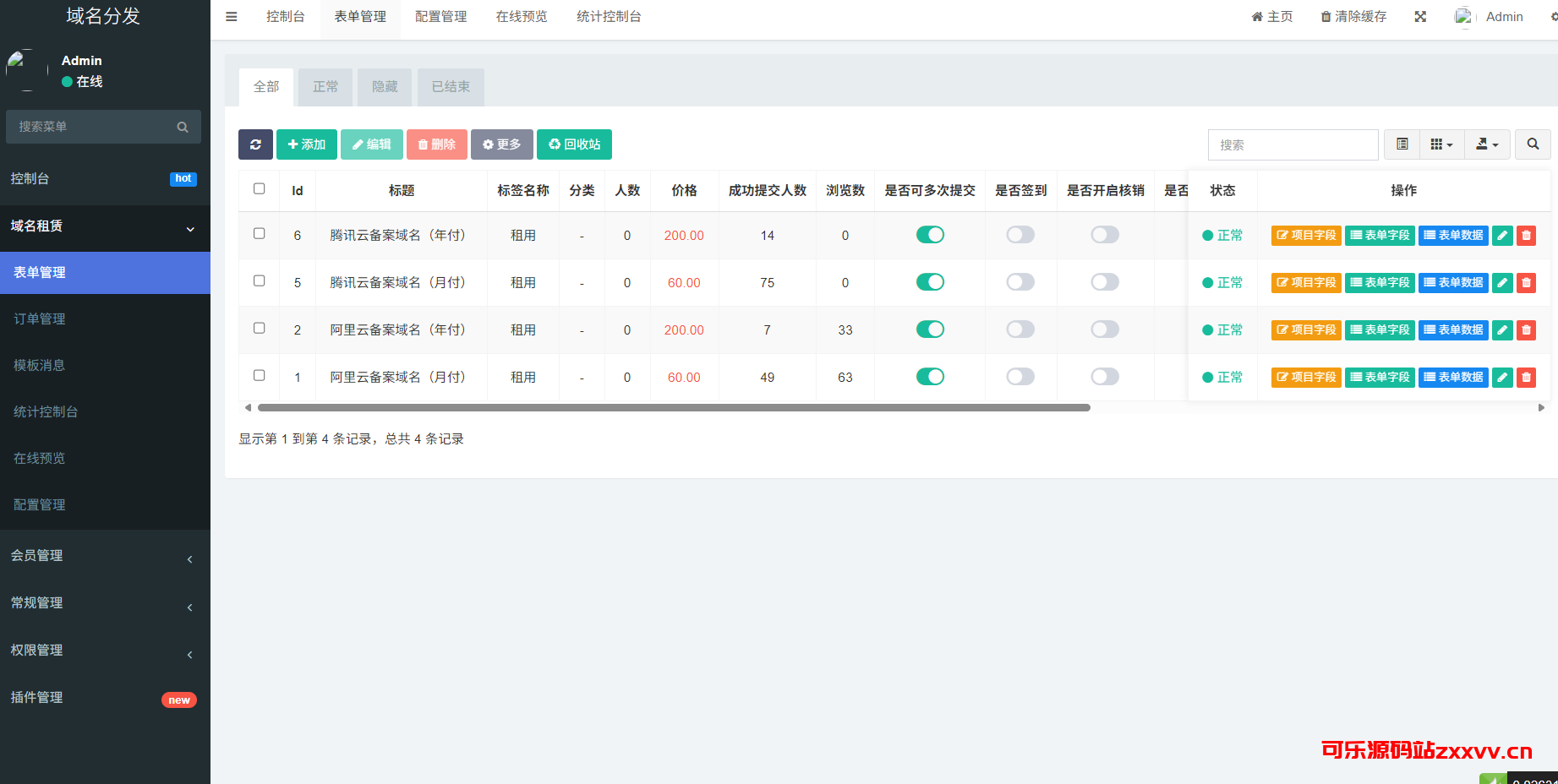
Task: Toggle 是否可多次提交 switch for row Id 6
Action: tap(930, 235)
